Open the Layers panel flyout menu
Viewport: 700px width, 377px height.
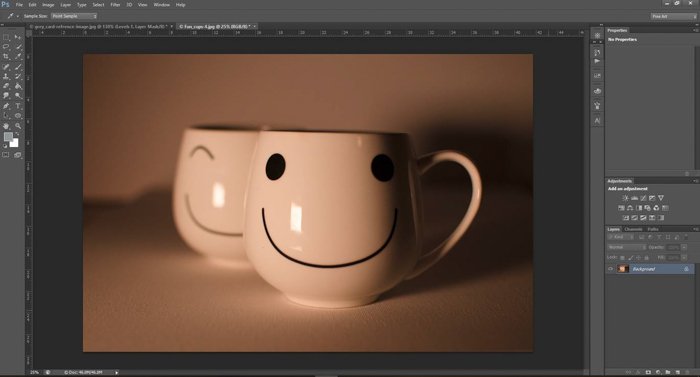tap(695, 229)
